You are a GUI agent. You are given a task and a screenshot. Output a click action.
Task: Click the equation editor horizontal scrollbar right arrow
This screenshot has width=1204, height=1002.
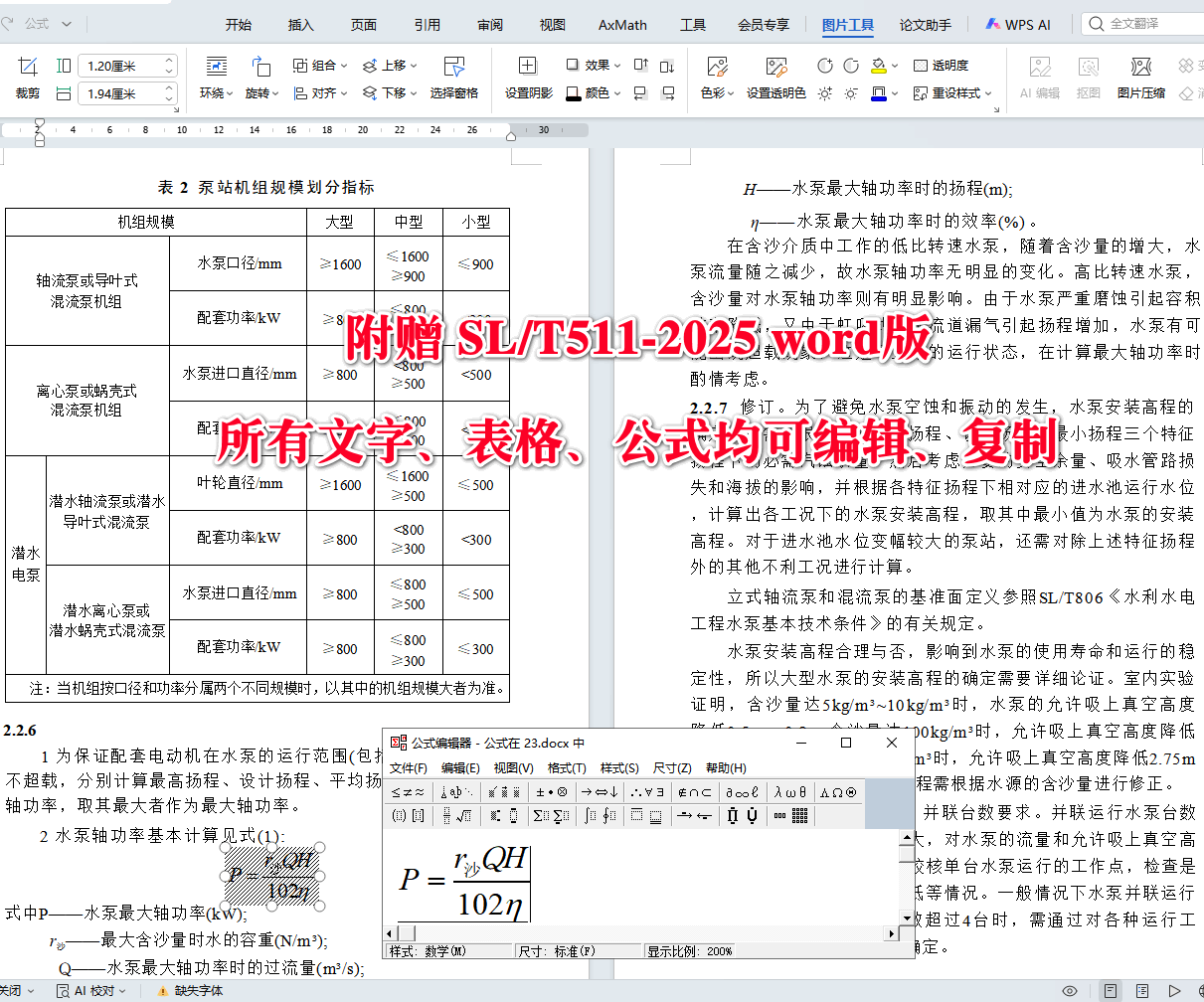click(892, 932)
